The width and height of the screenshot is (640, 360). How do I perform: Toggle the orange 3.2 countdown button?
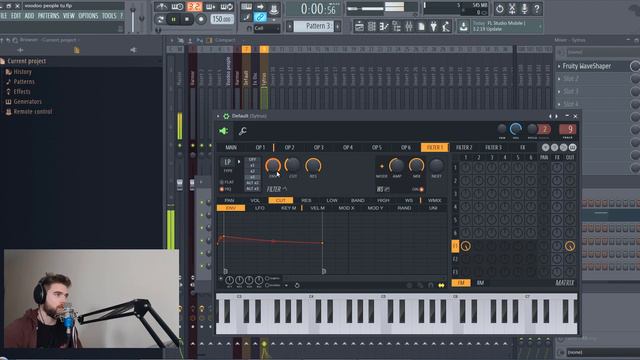click(195, 7)
